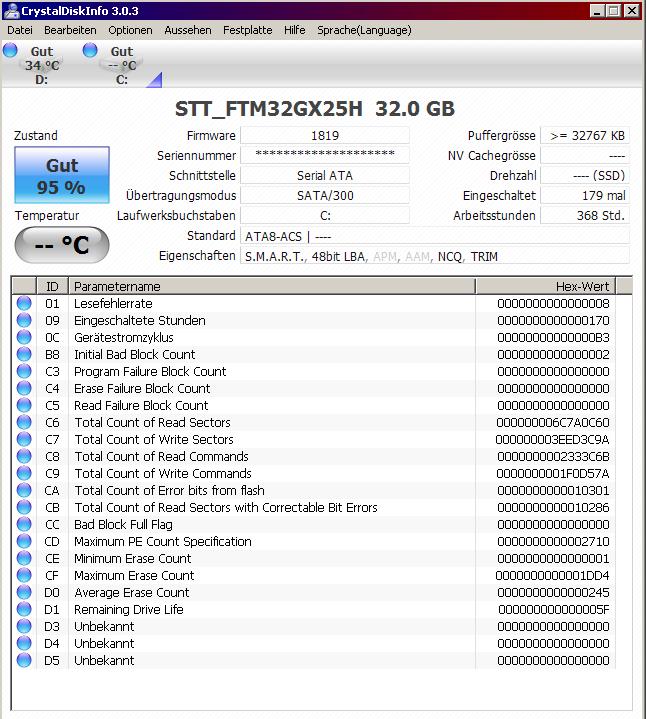Open the Optionen menu
Viewport: 646px width, 719px height.
pos(130,30)
